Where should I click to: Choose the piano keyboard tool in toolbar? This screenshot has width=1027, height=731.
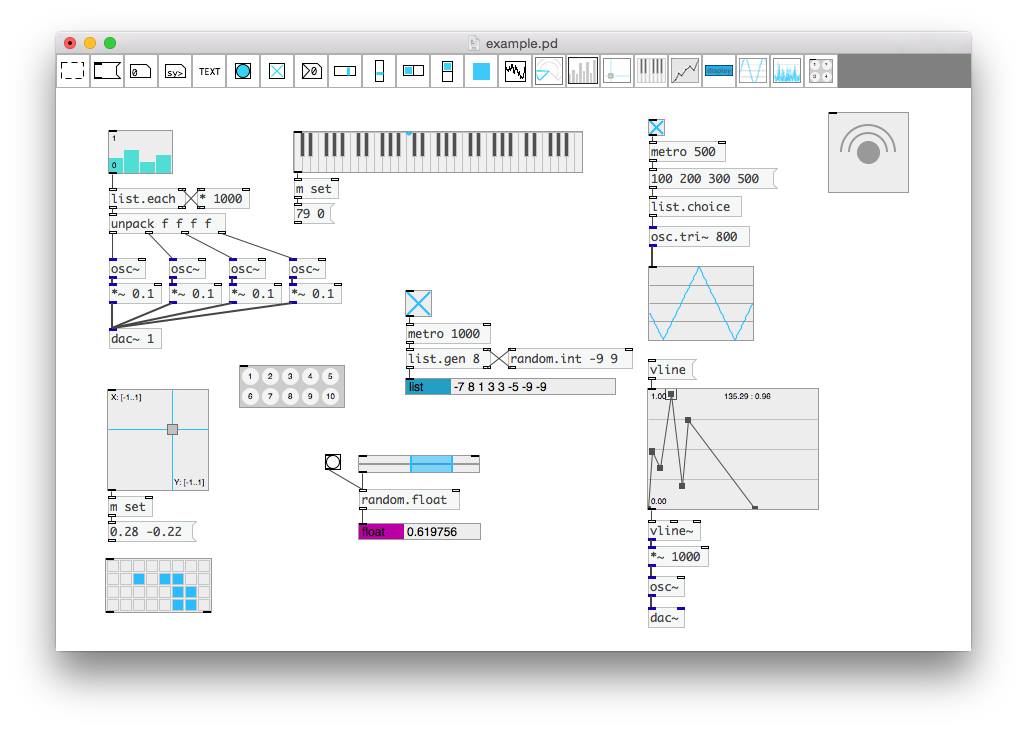pos(651,71)
